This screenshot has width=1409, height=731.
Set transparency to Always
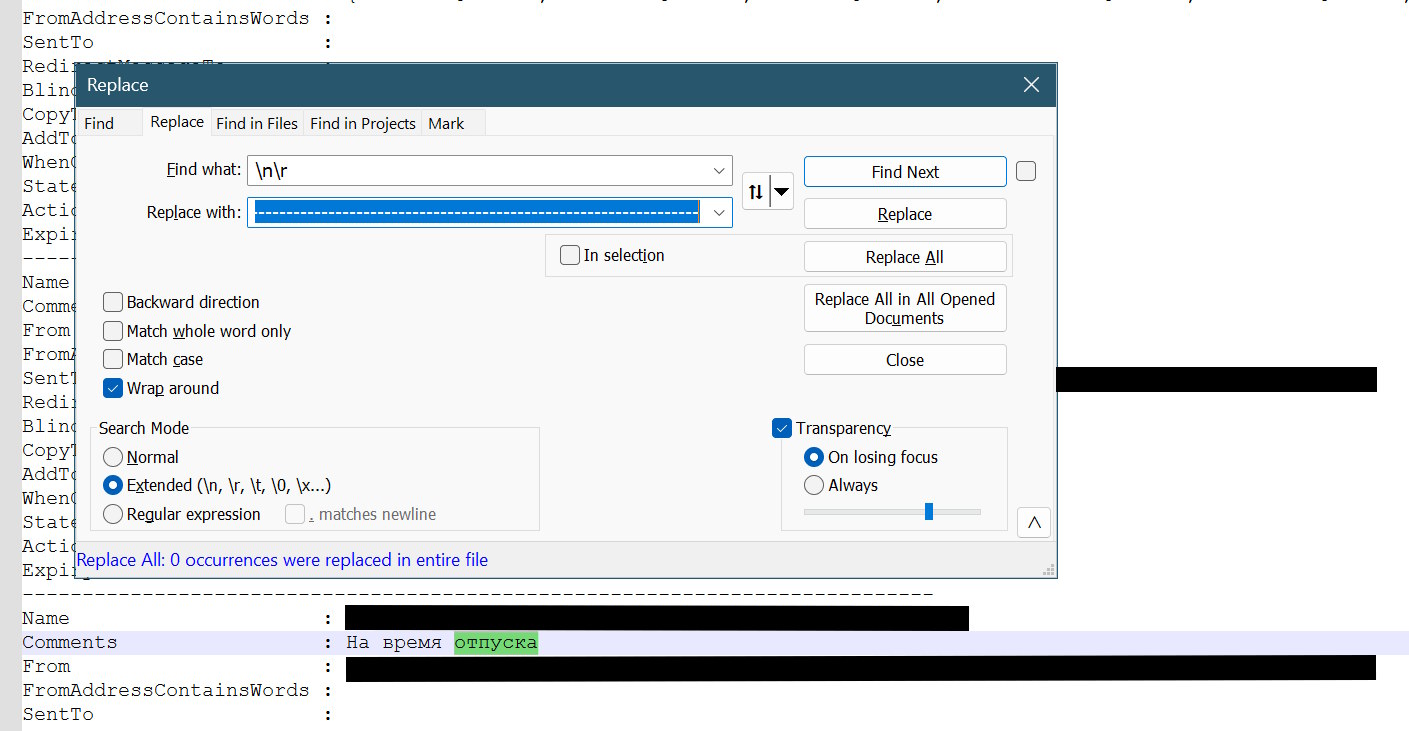pos(814,485)
